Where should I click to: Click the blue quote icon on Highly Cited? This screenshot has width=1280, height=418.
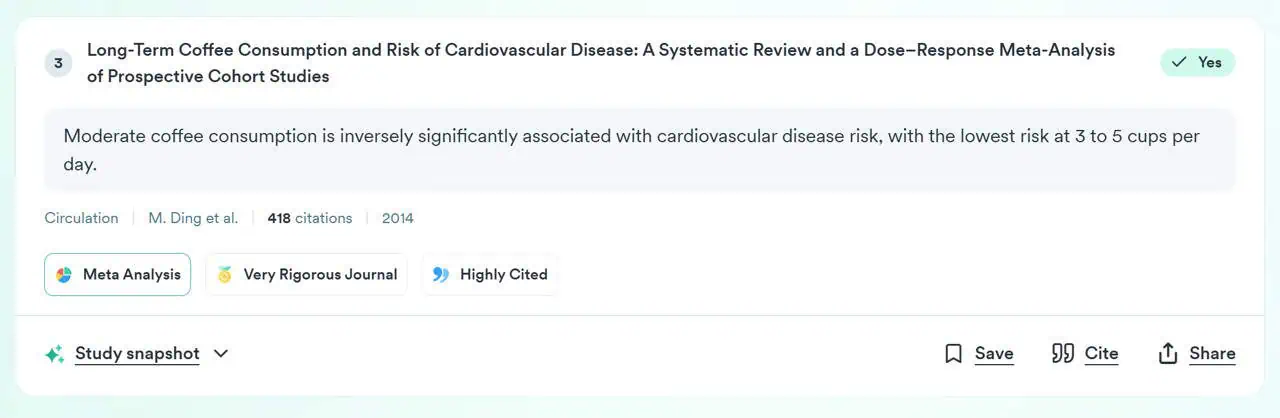click(441, 275)
